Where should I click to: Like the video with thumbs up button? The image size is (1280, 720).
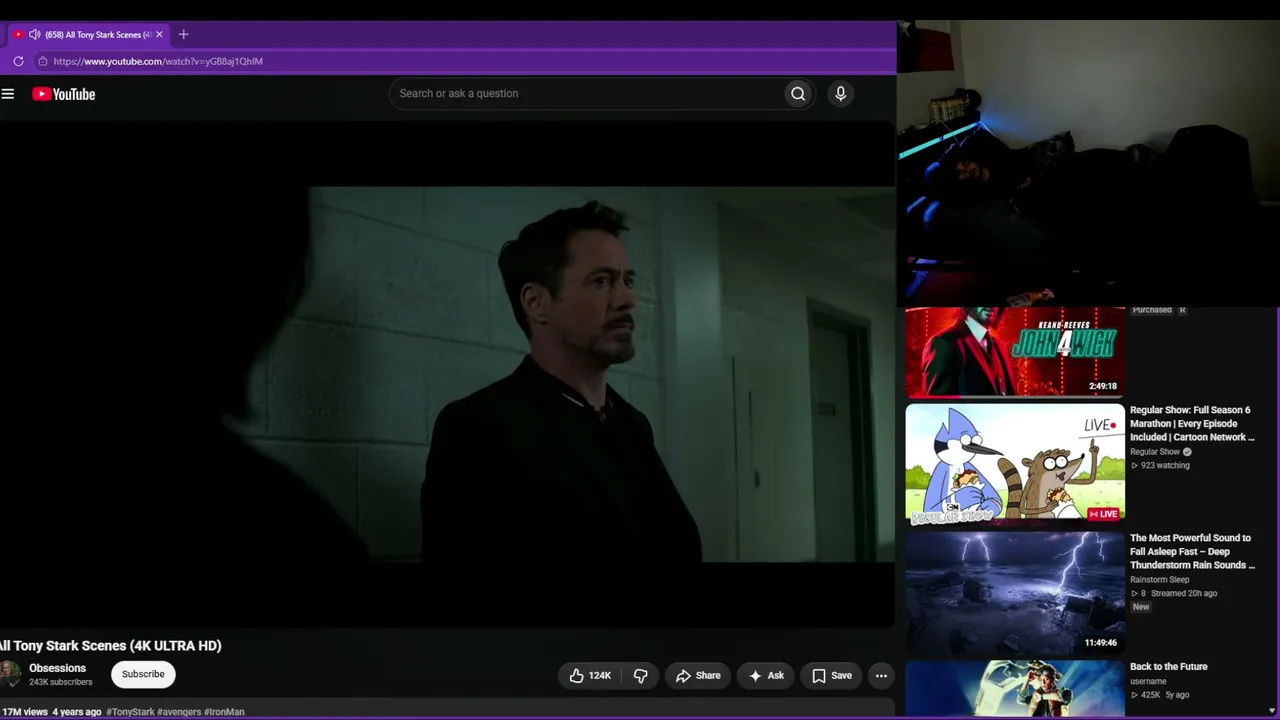click(590, 676)
